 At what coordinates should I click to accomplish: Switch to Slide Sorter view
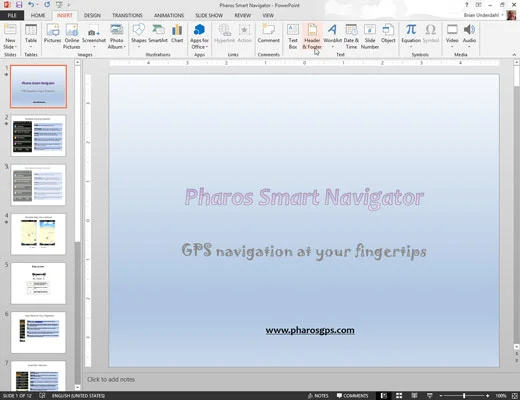click(399, 396)
